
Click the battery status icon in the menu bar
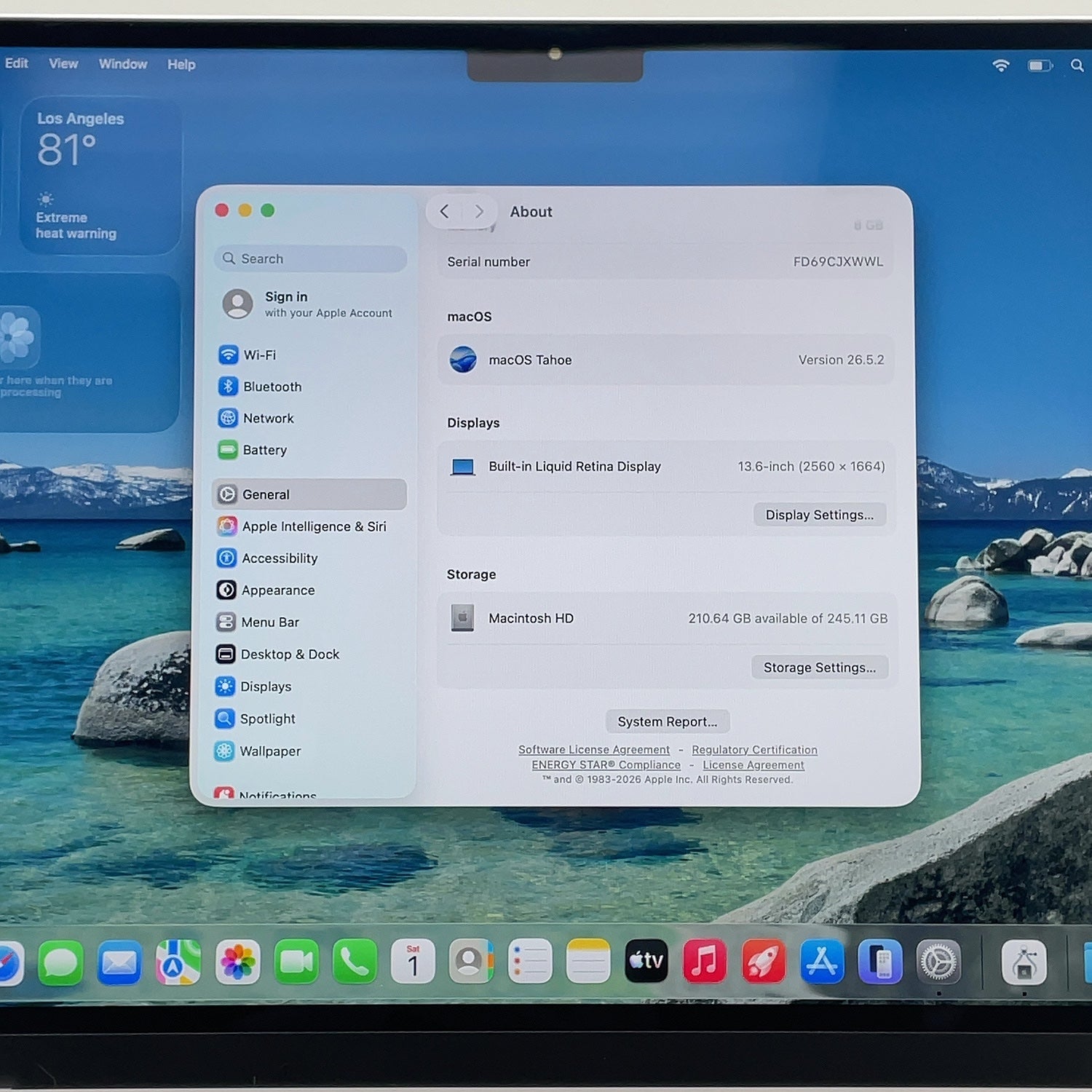(1040, 66)
